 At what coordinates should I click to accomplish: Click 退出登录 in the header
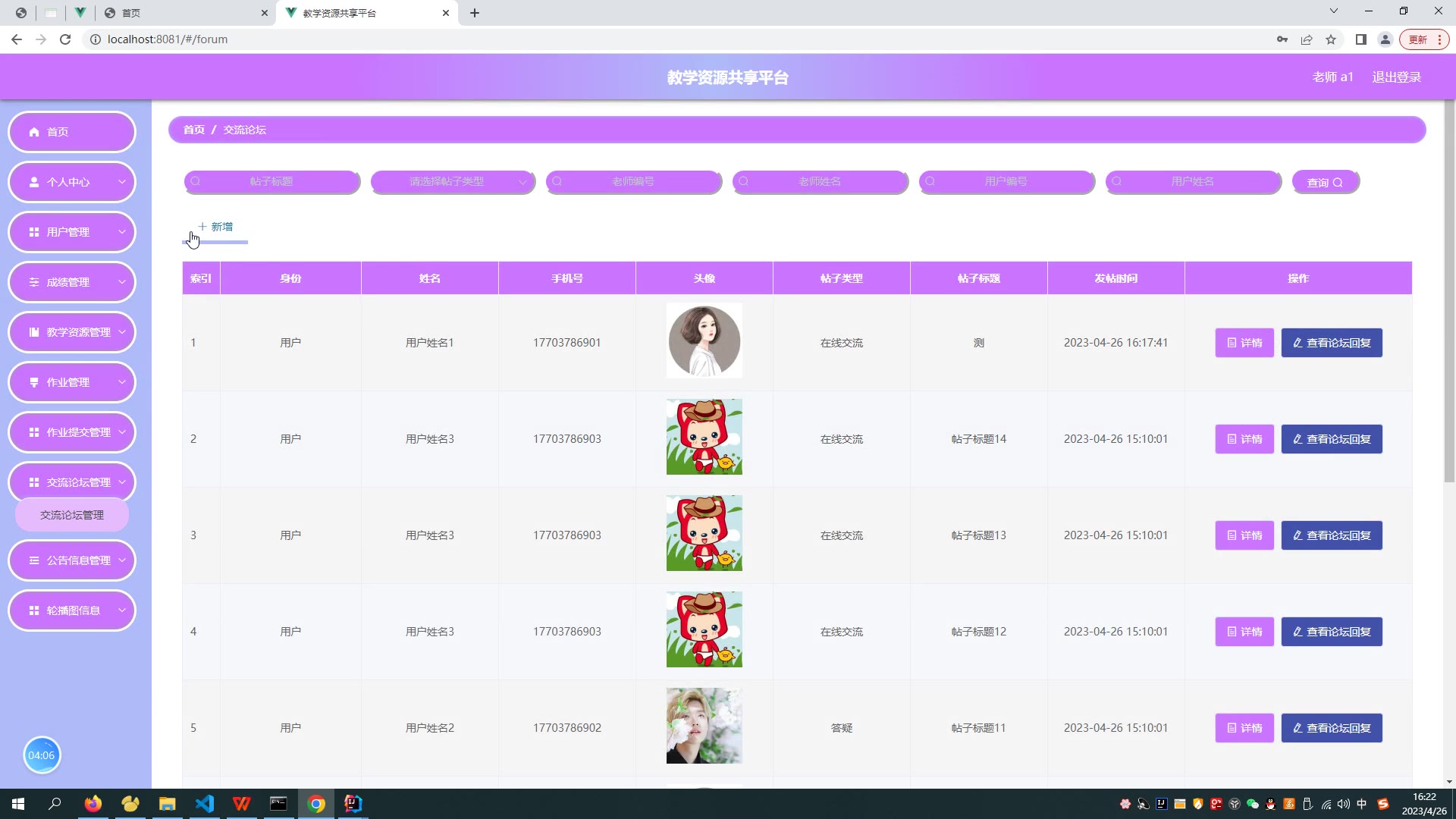[x=1396, y=77]
